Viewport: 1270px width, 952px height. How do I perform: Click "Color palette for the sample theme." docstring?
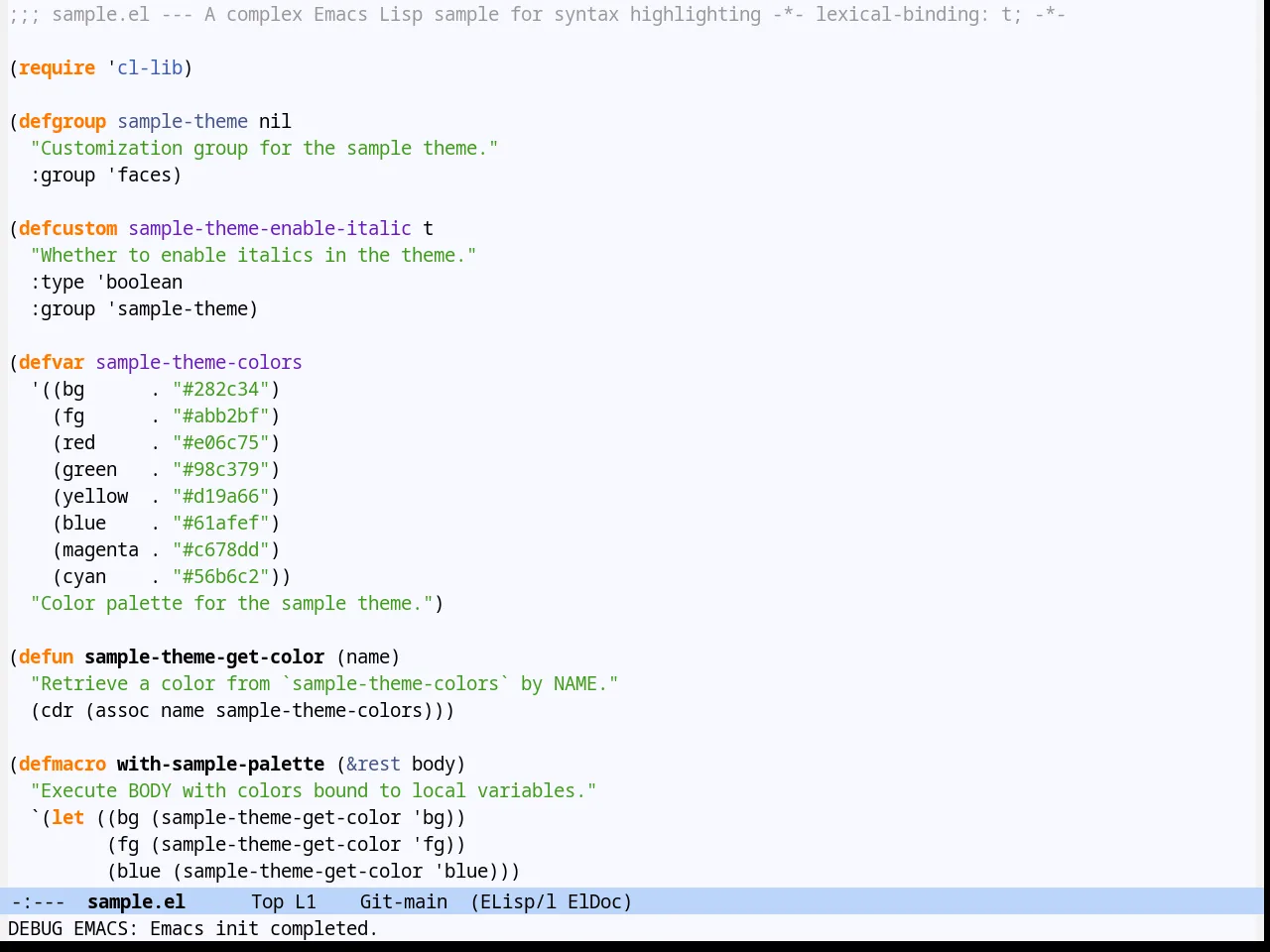click(231, 603)
